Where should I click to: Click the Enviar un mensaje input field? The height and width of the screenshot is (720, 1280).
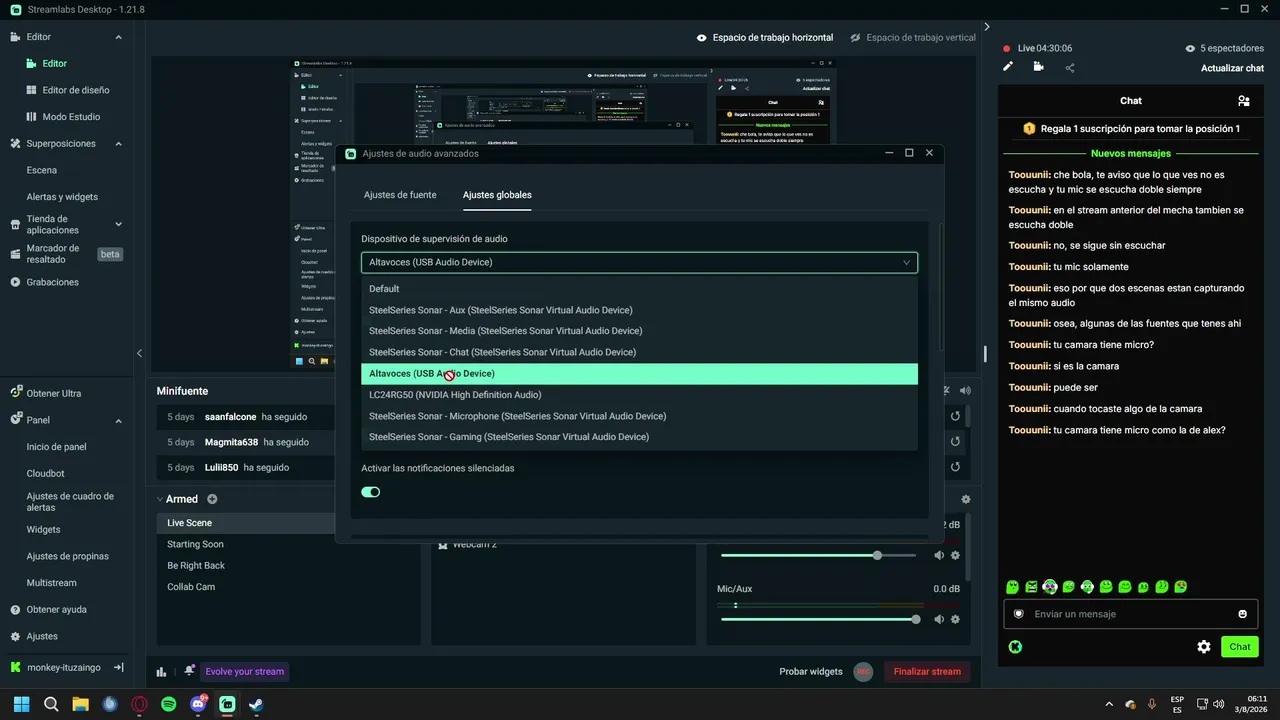1130,614
